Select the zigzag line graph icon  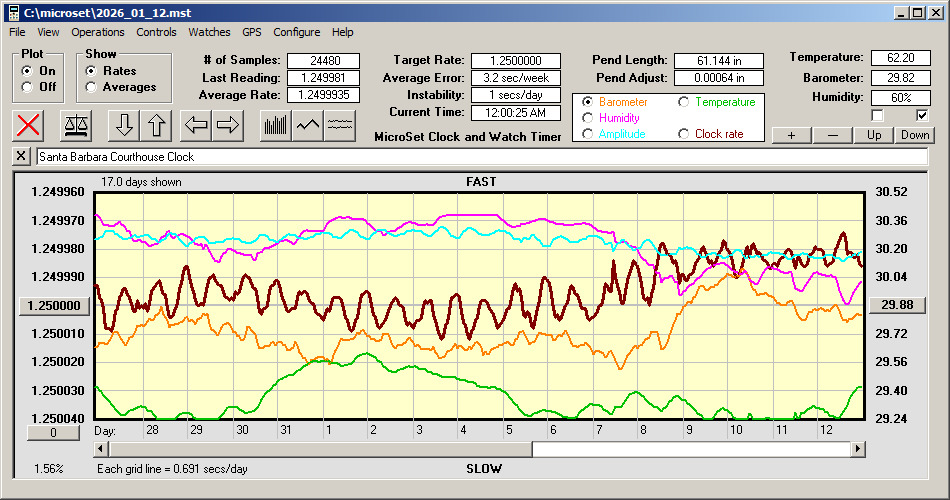[x=308, y=125]
